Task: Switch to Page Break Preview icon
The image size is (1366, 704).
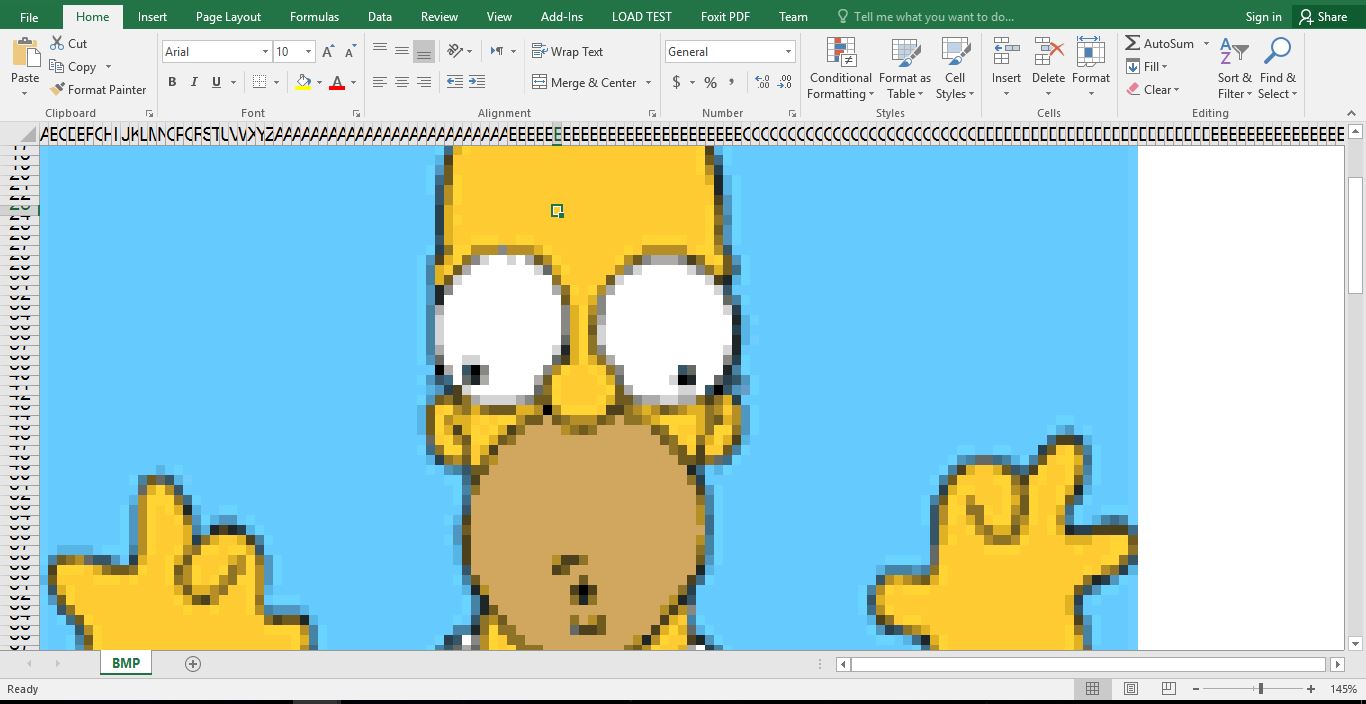Action: [1168, 689]
